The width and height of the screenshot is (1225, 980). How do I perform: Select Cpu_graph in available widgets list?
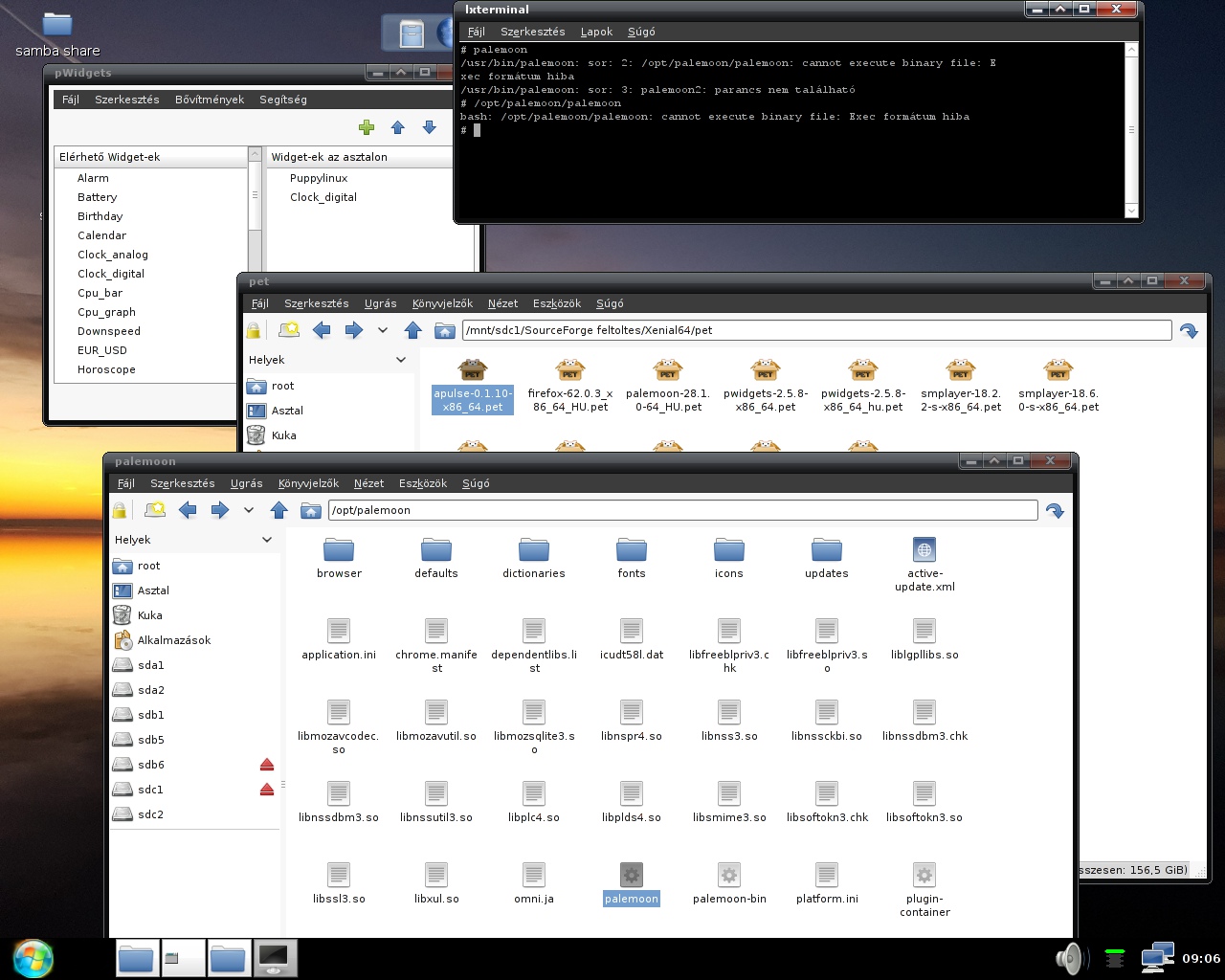click(106, 312)
